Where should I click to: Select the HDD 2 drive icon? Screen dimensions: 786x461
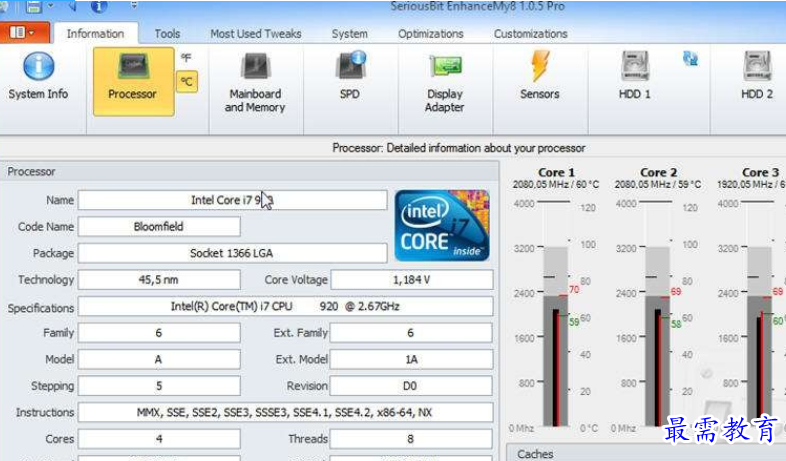click(x=757, y=78)
